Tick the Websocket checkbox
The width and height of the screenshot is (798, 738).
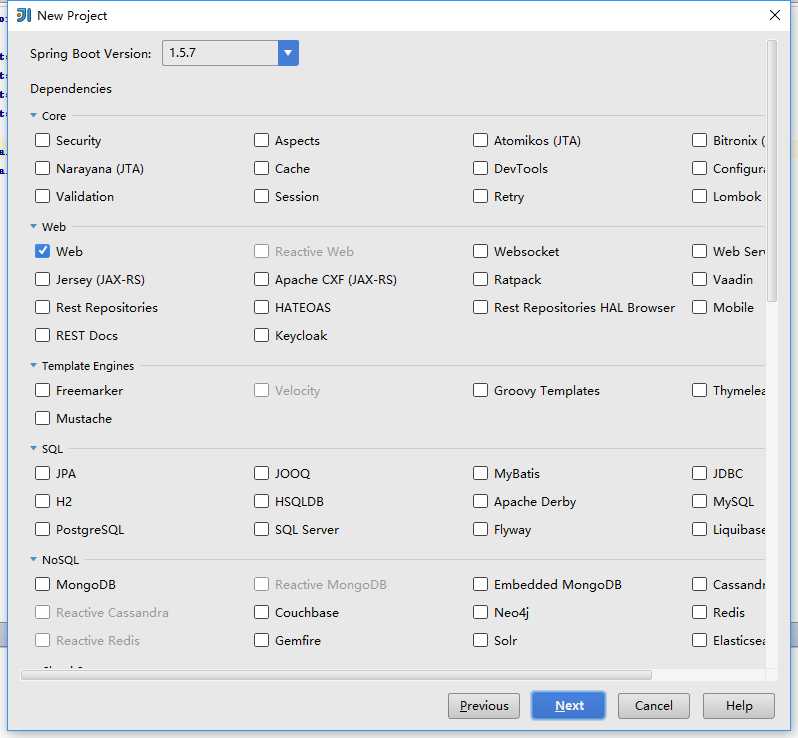point(480,251)
